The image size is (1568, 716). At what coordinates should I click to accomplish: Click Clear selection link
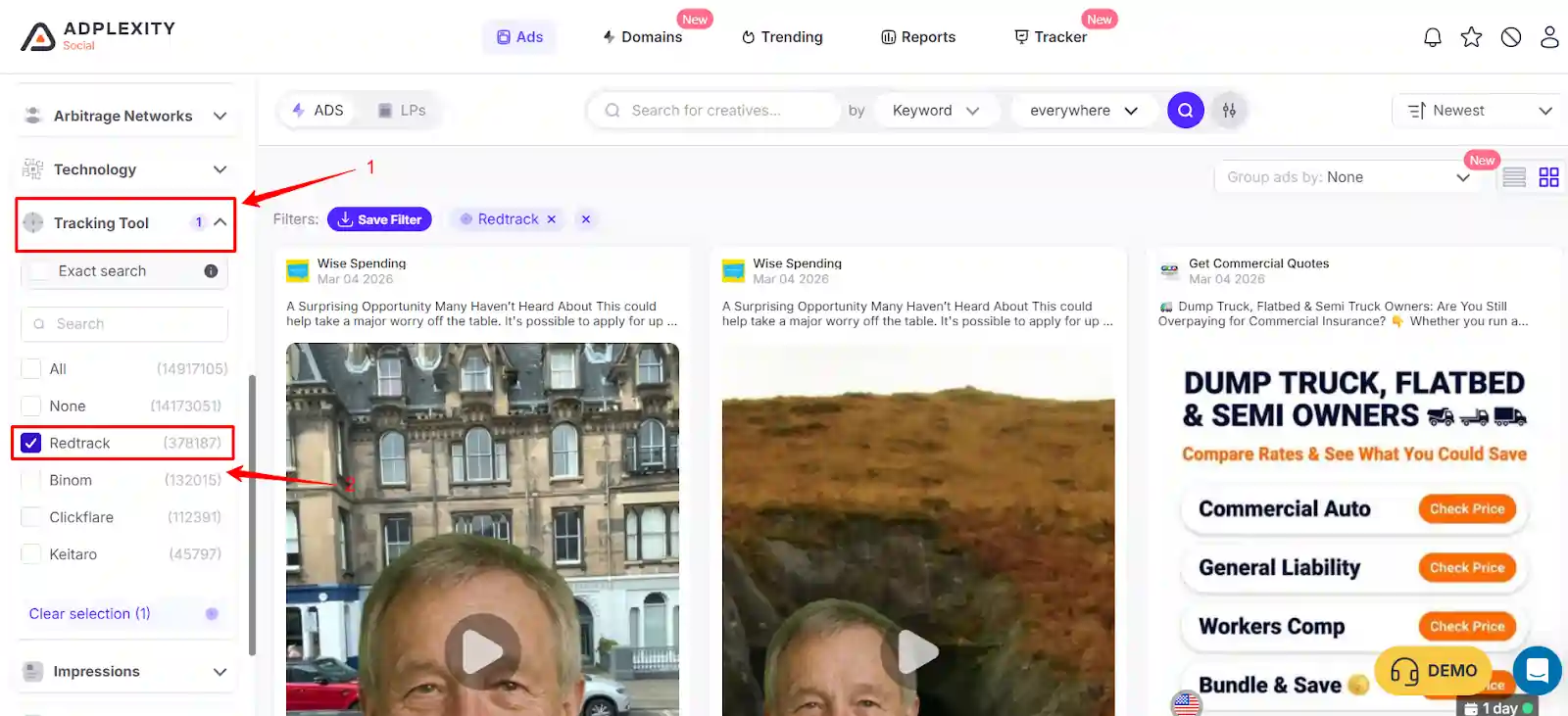[x=89, y=613]
